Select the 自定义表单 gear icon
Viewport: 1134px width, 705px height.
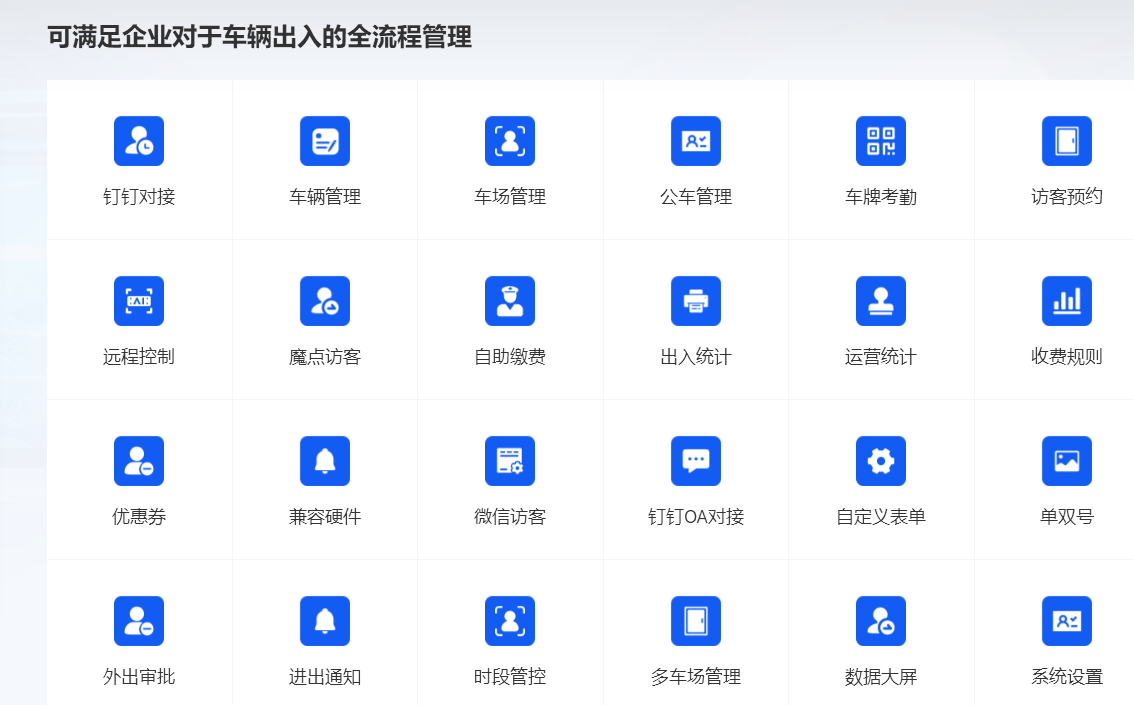pos(881,461)
